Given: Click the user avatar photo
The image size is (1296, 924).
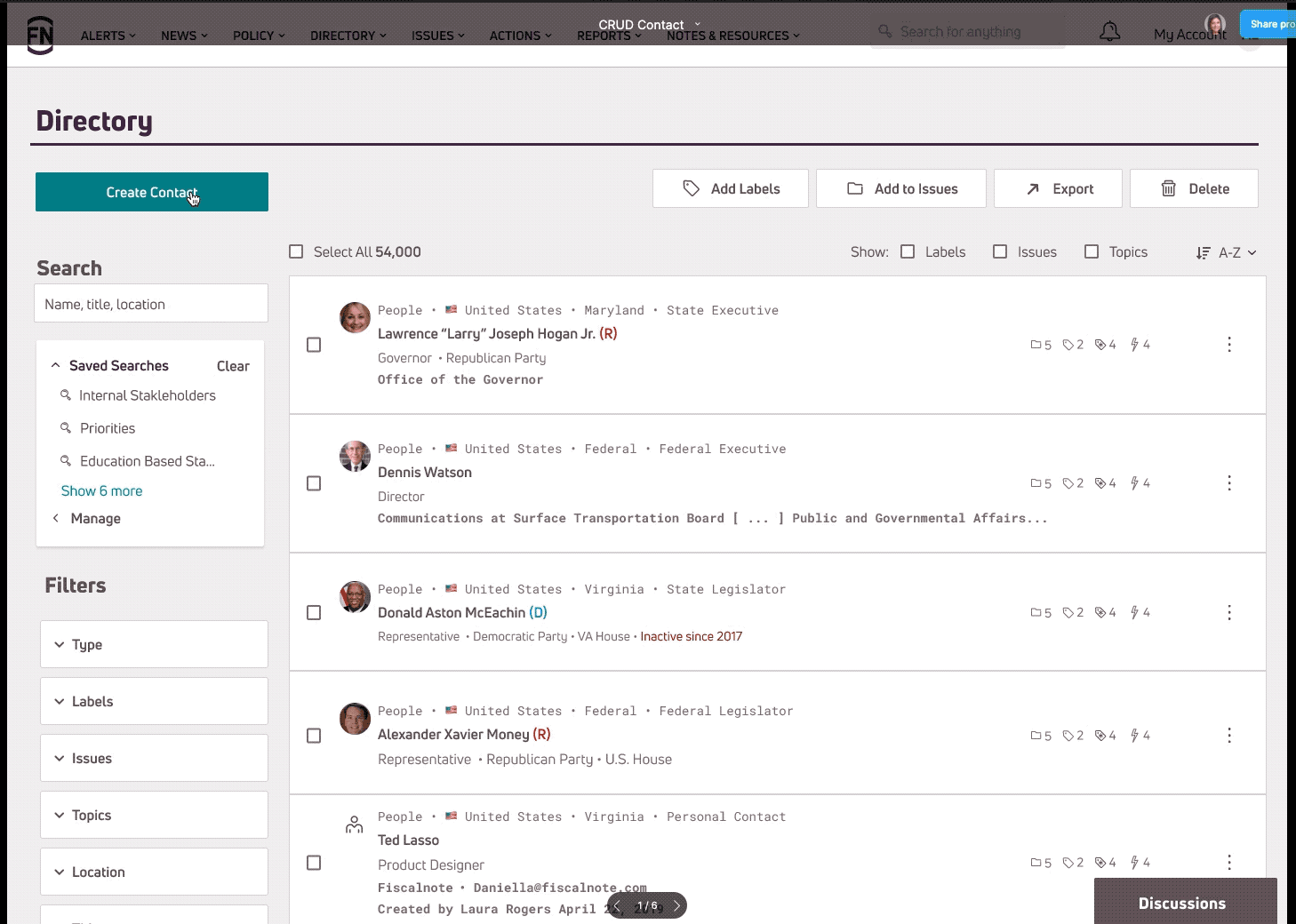Looking at the screenshot, I should pos(1215,24).
